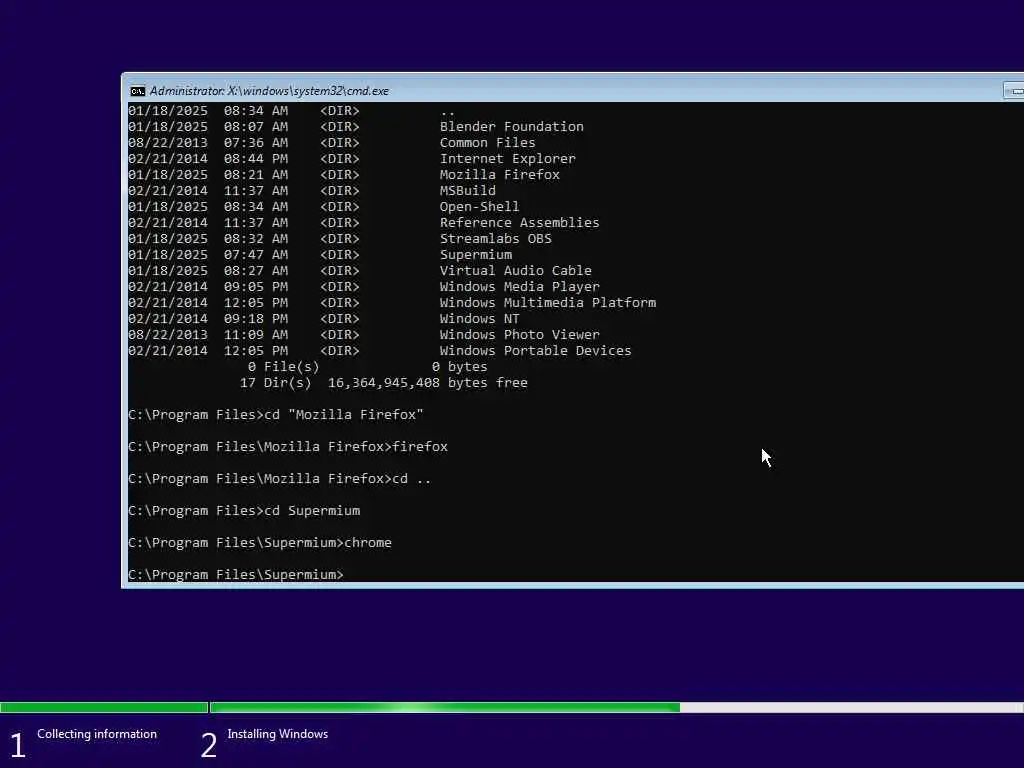
Task: Click the Mozilla Firefox directory listing entry
Action: (500, 174)
